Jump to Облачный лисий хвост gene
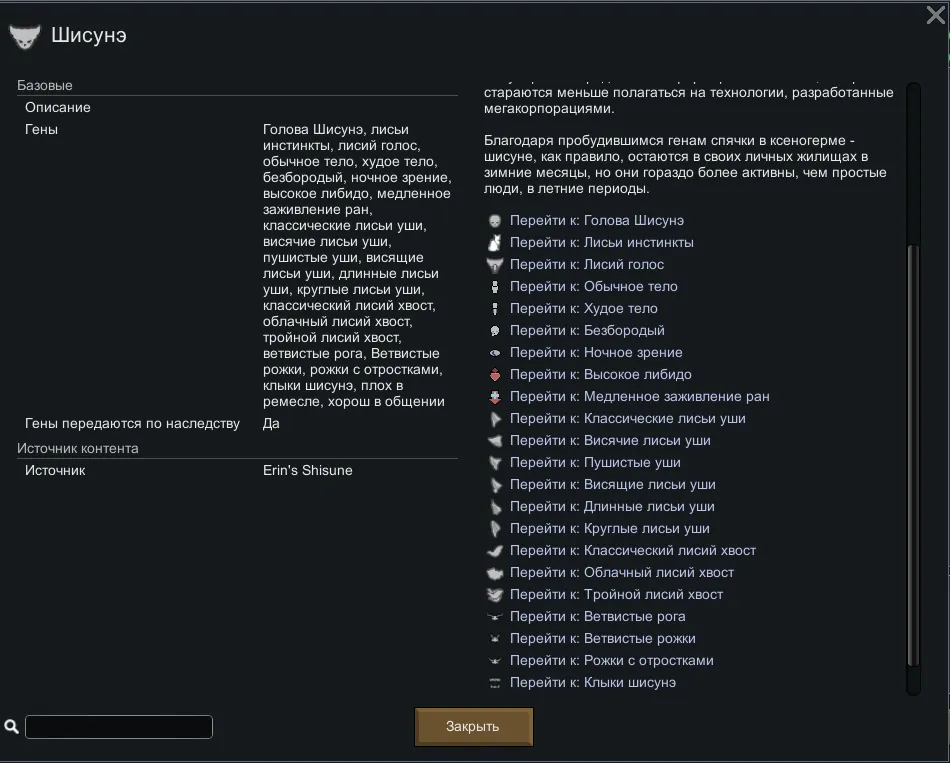The width and height of the screenshot is (950, 763). (622, 573)
